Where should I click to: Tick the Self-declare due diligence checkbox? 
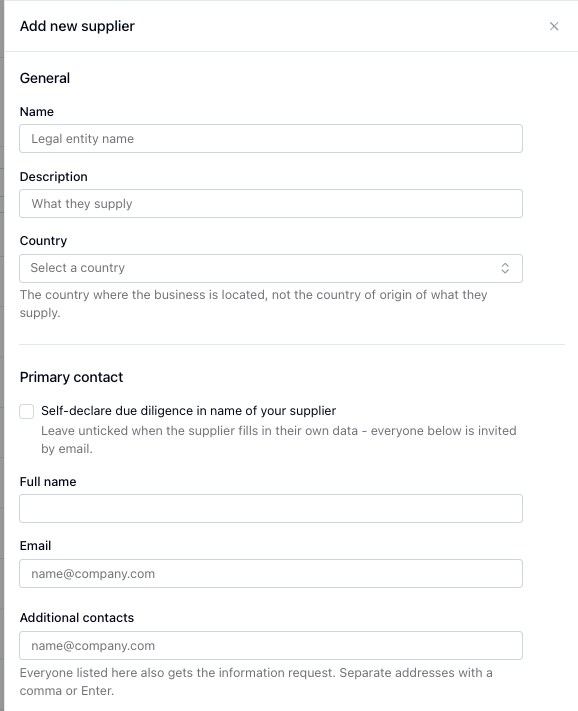point(27,411)
